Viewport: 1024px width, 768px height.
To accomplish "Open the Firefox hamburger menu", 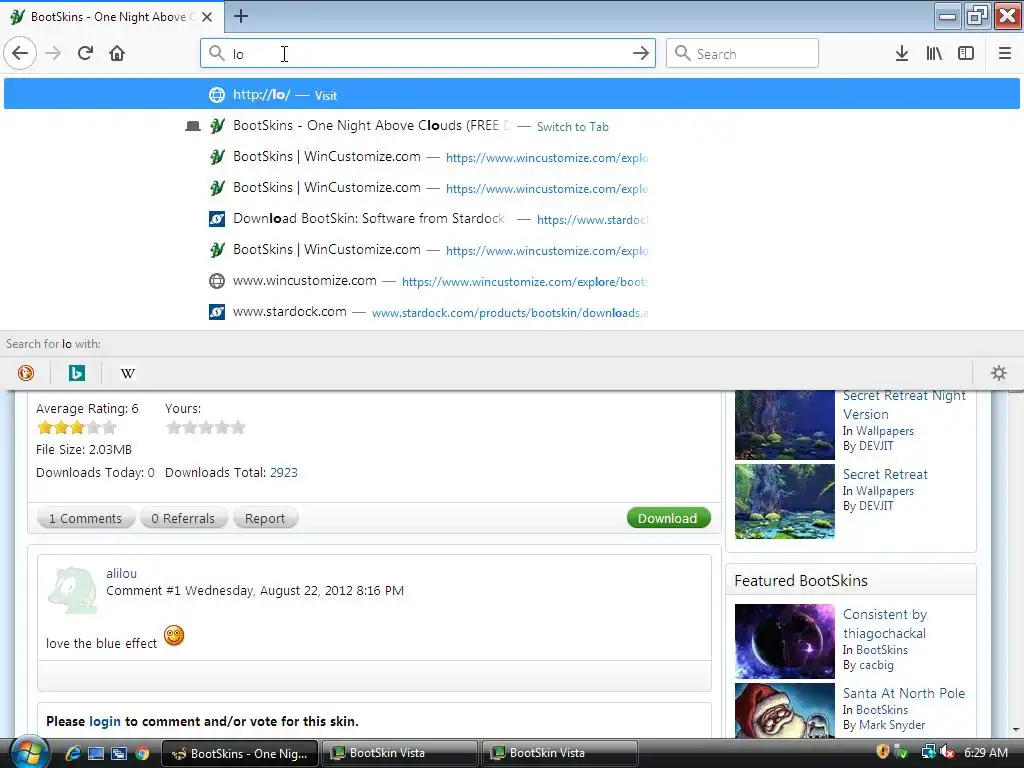I will (x=1004, y=53).
